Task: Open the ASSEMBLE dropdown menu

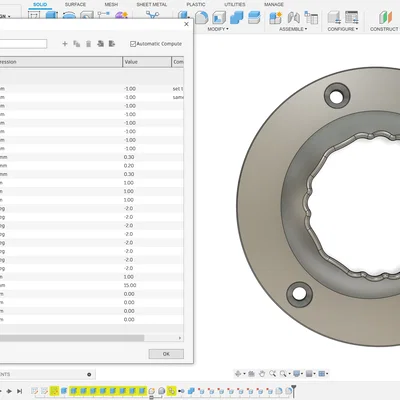Action: pos(293,29)
